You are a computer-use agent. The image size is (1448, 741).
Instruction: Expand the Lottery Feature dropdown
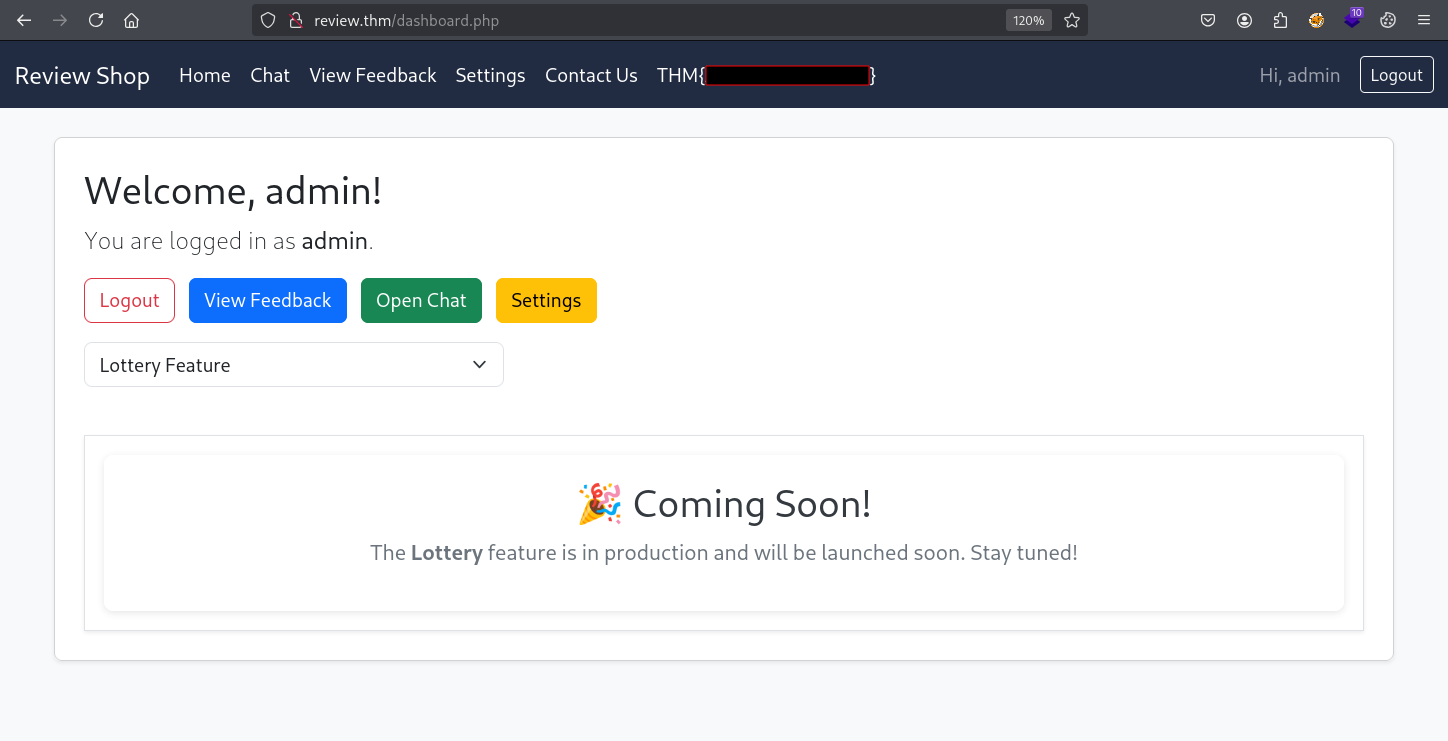(294, 365)
